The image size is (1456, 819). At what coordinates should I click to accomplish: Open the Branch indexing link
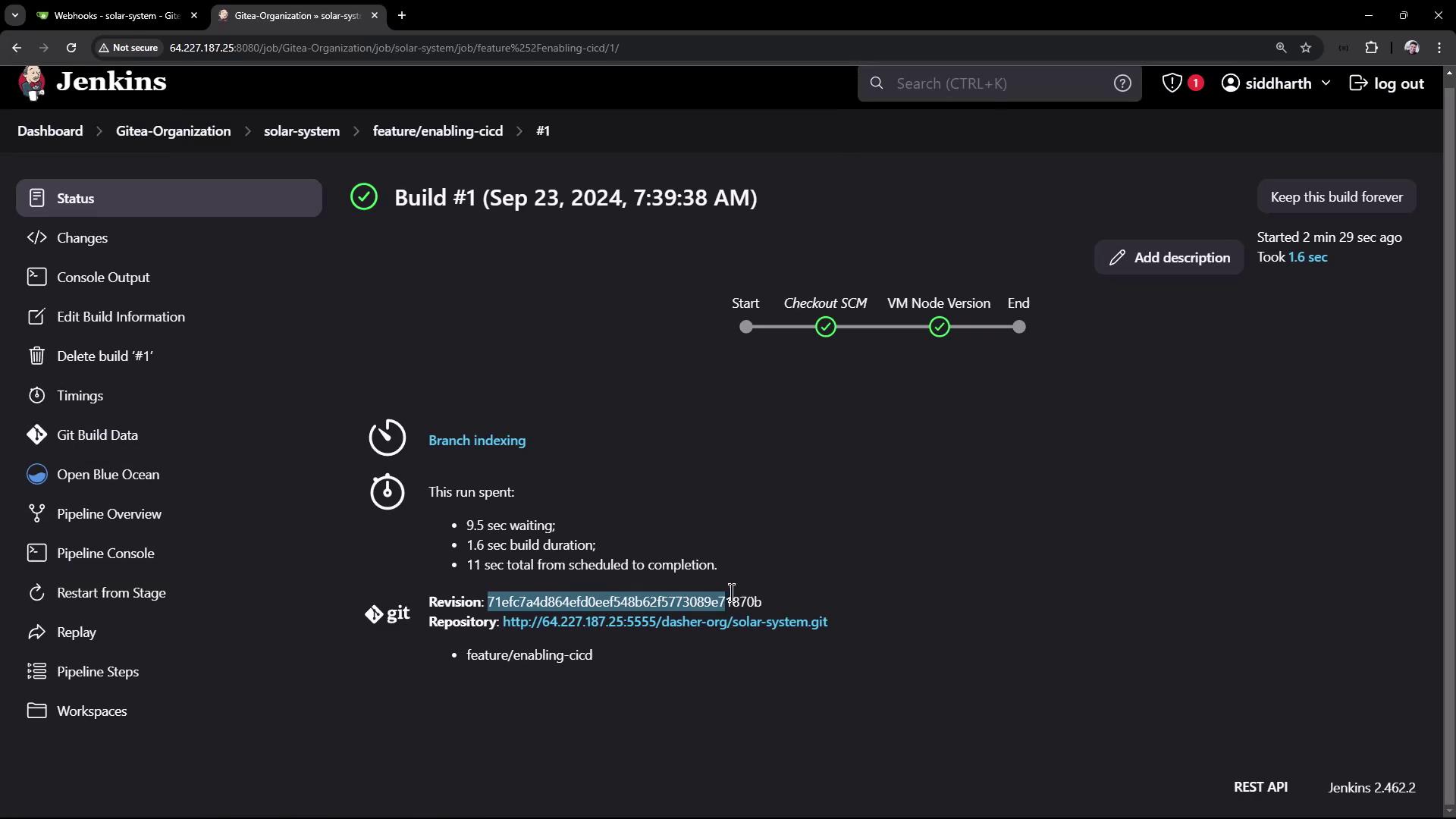477,441
